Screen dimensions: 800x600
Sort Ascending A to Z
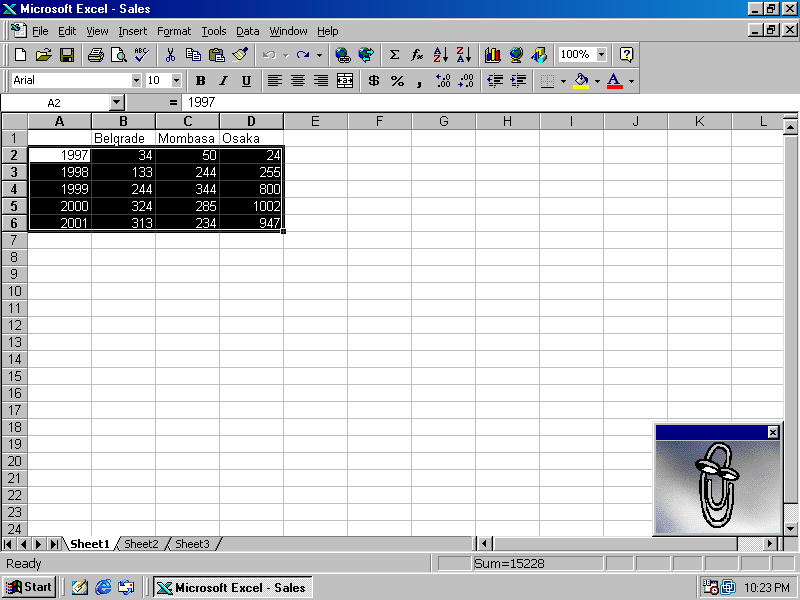(441, 55)
